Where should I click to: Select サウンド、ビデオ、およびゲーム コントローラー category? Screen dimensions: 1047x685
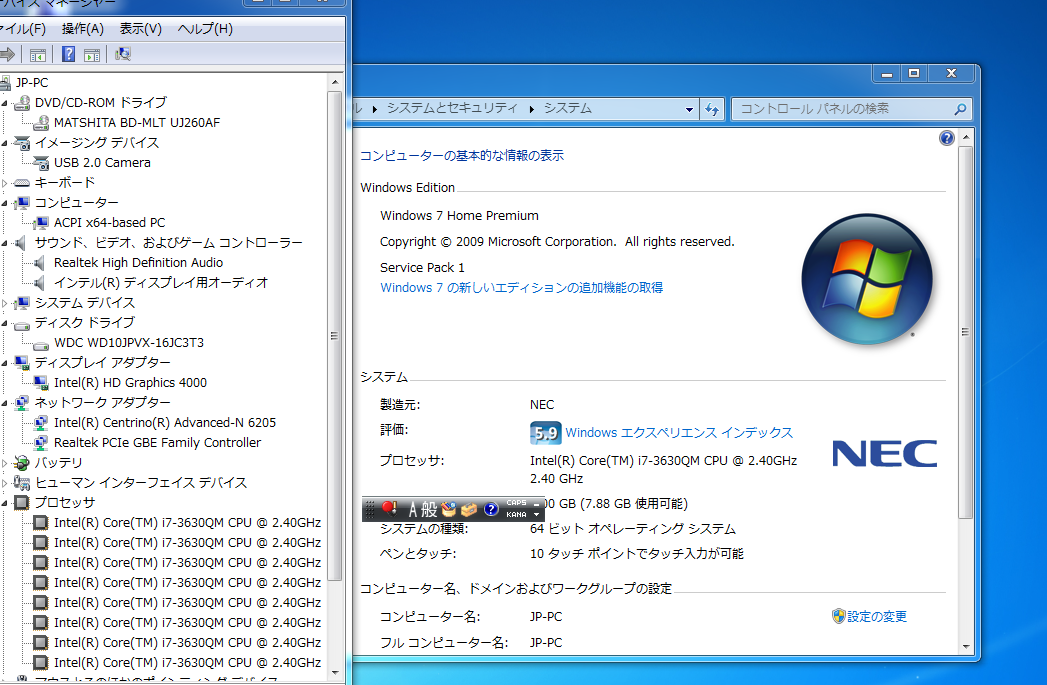click(x=168, y=243)
